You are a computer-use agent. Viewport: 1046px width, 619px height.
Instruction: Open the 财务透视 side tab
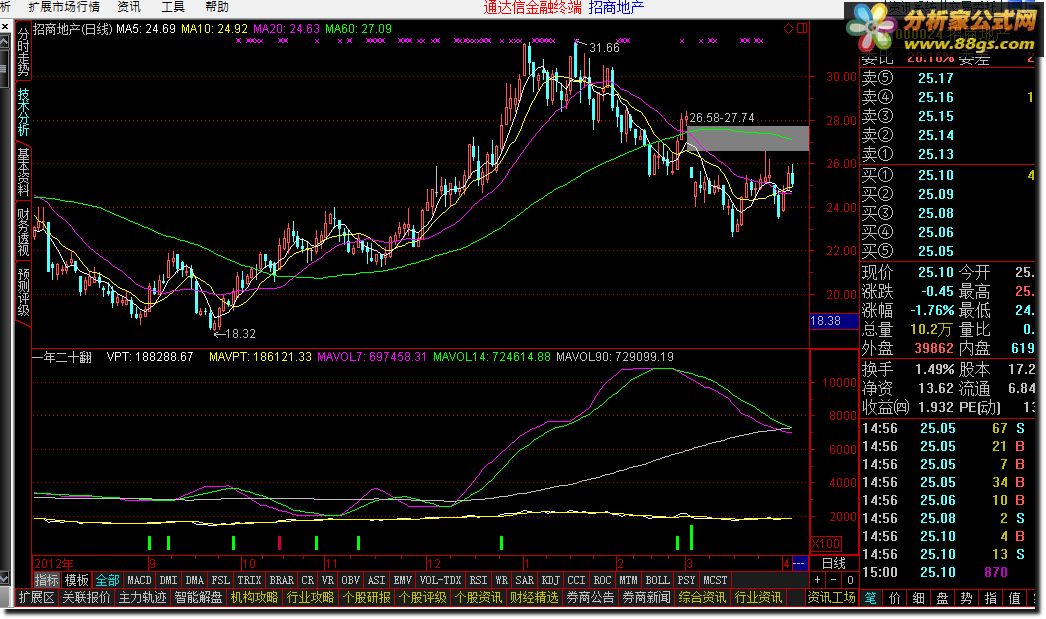click(23, 232)
